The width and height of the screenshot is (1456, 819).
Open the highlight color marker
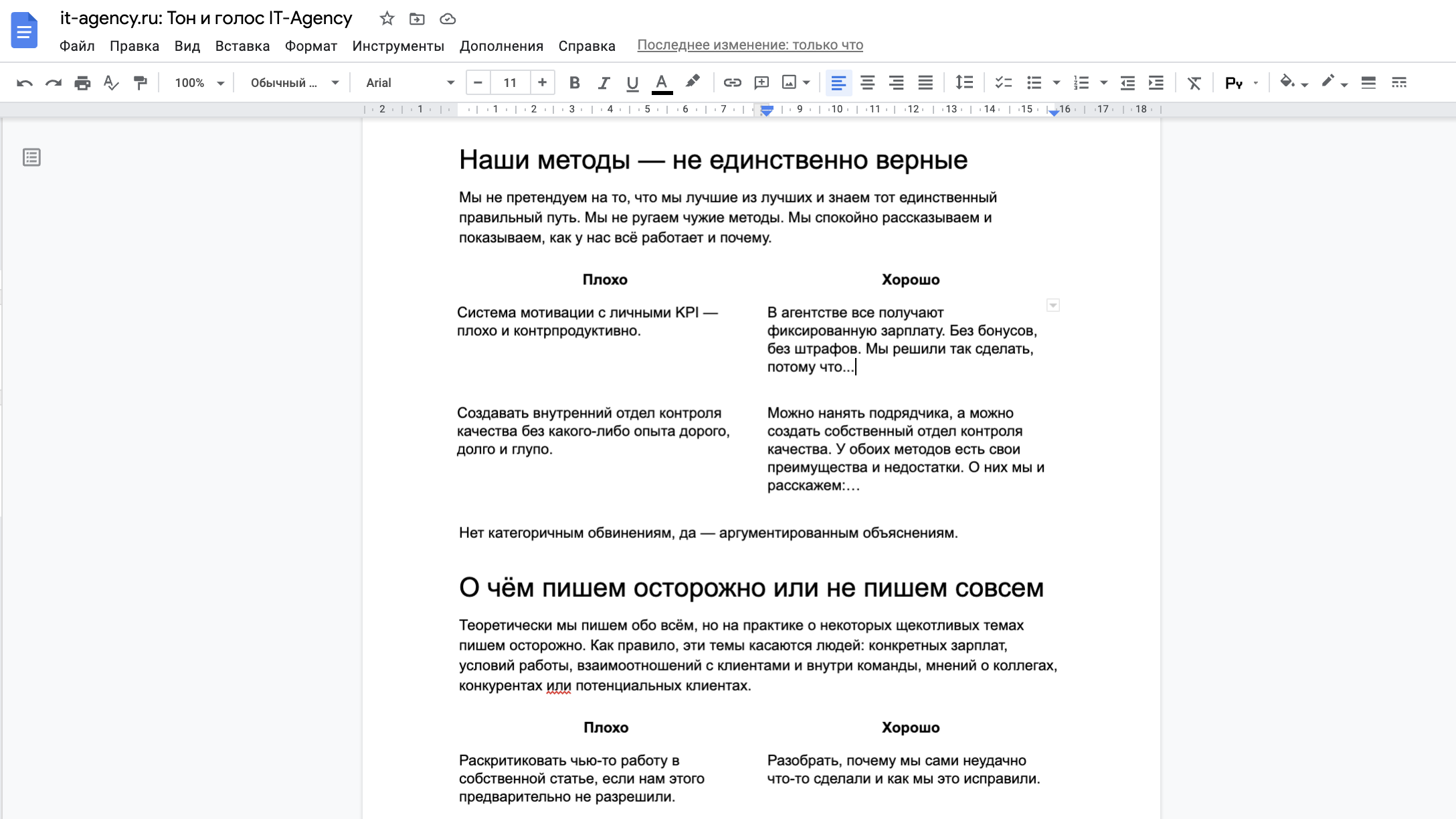coord(693,82)
